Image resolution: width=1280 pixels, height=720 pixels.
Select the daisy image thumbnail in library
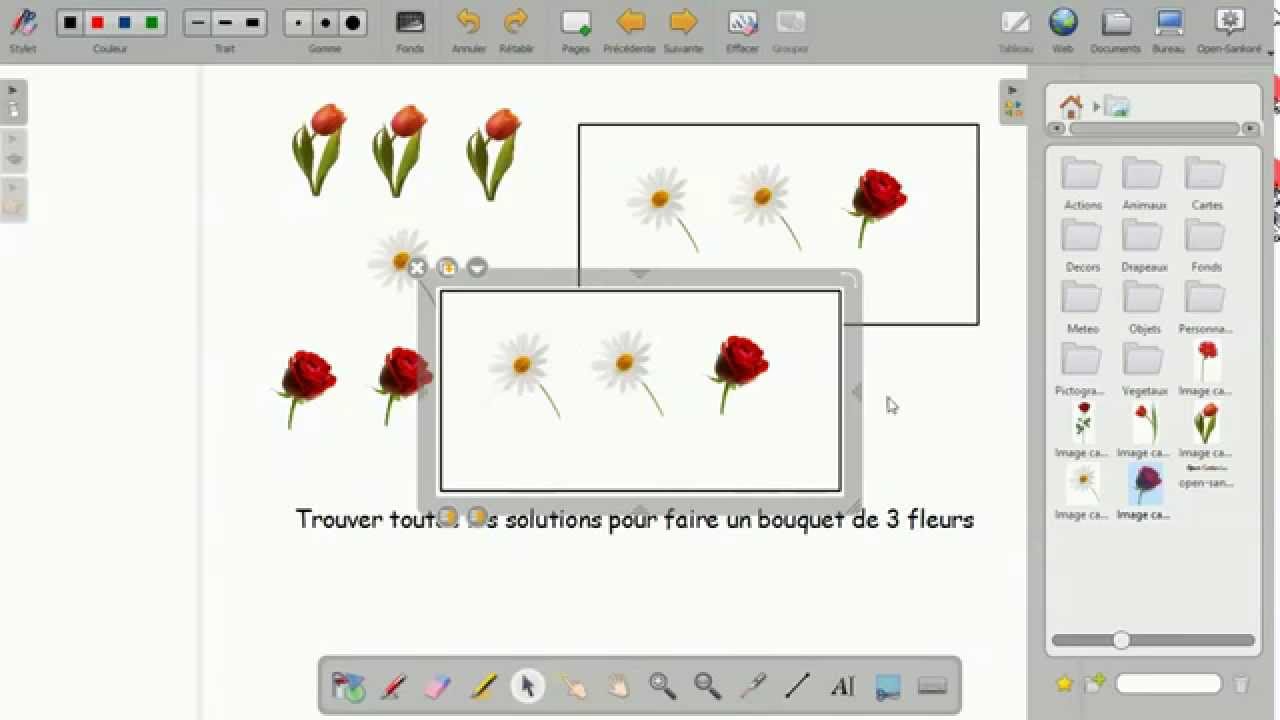tap(1082, 485)
